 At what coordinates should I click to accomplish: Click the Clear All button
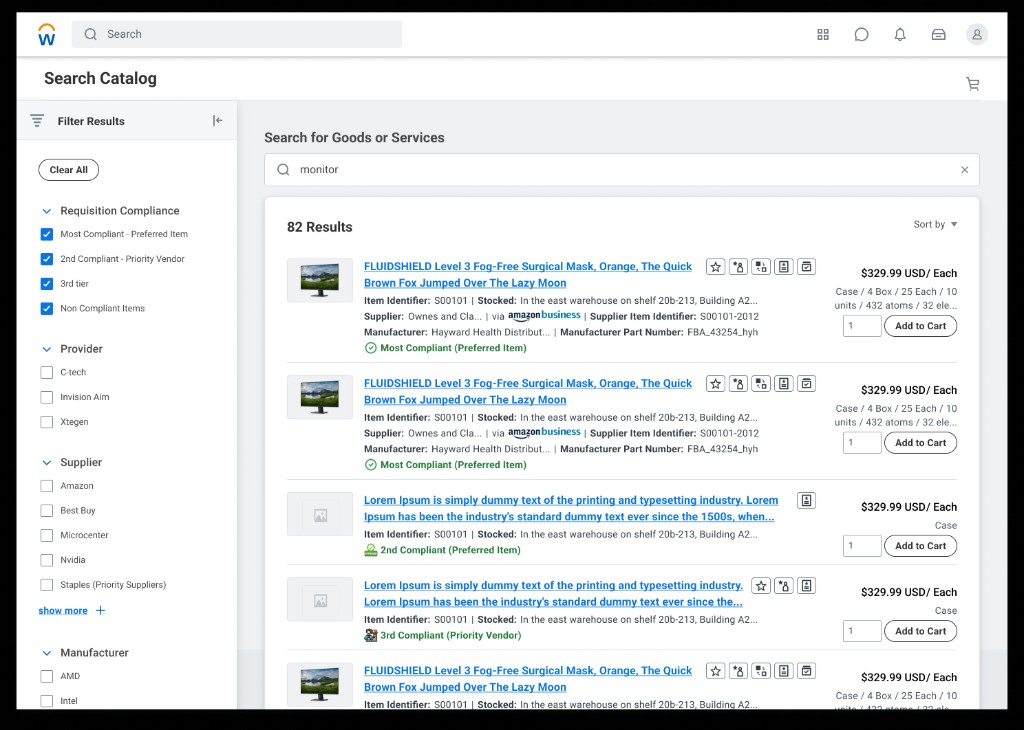click(x=69, y=170)
